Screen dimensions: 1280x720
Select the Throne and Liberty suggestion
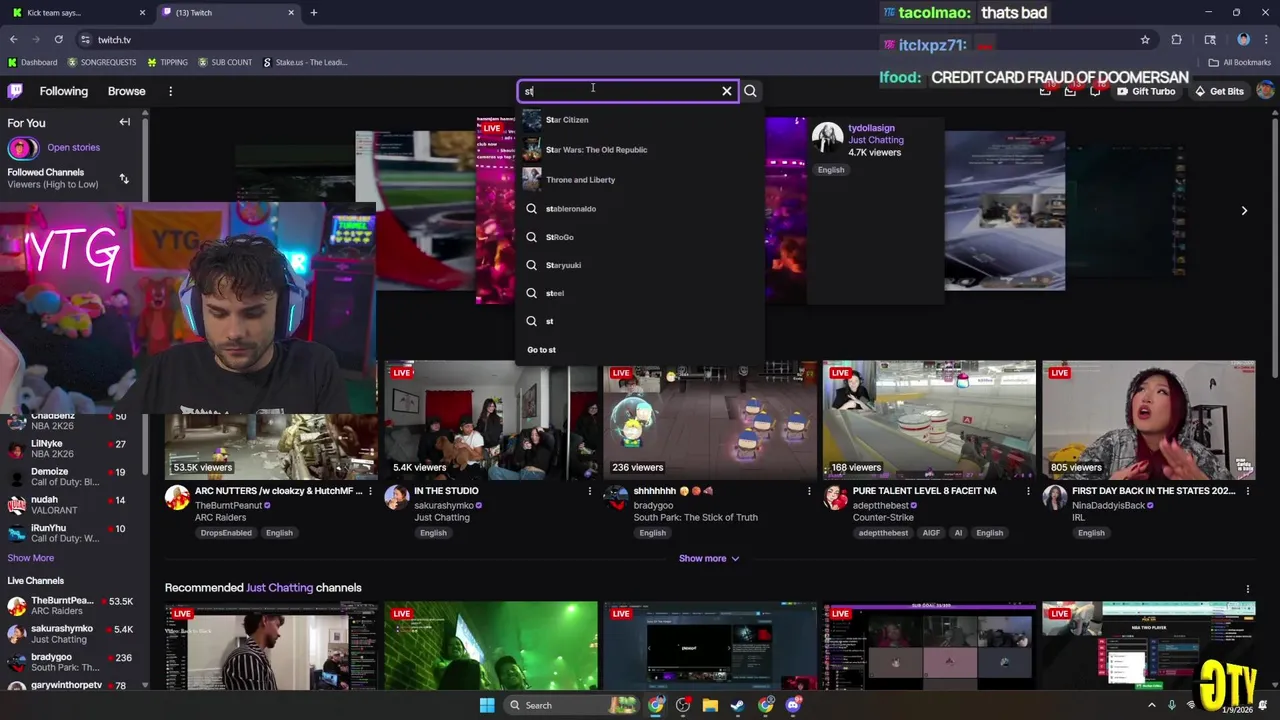click(640, 180)
